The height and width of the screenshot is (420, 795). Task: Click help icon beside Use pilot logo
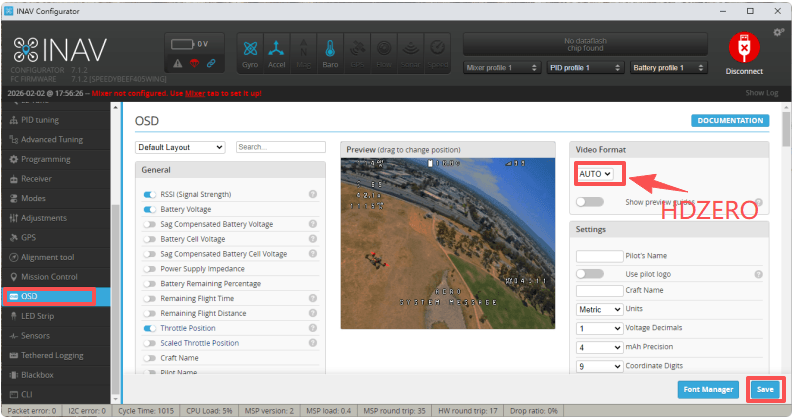point(758,274)
